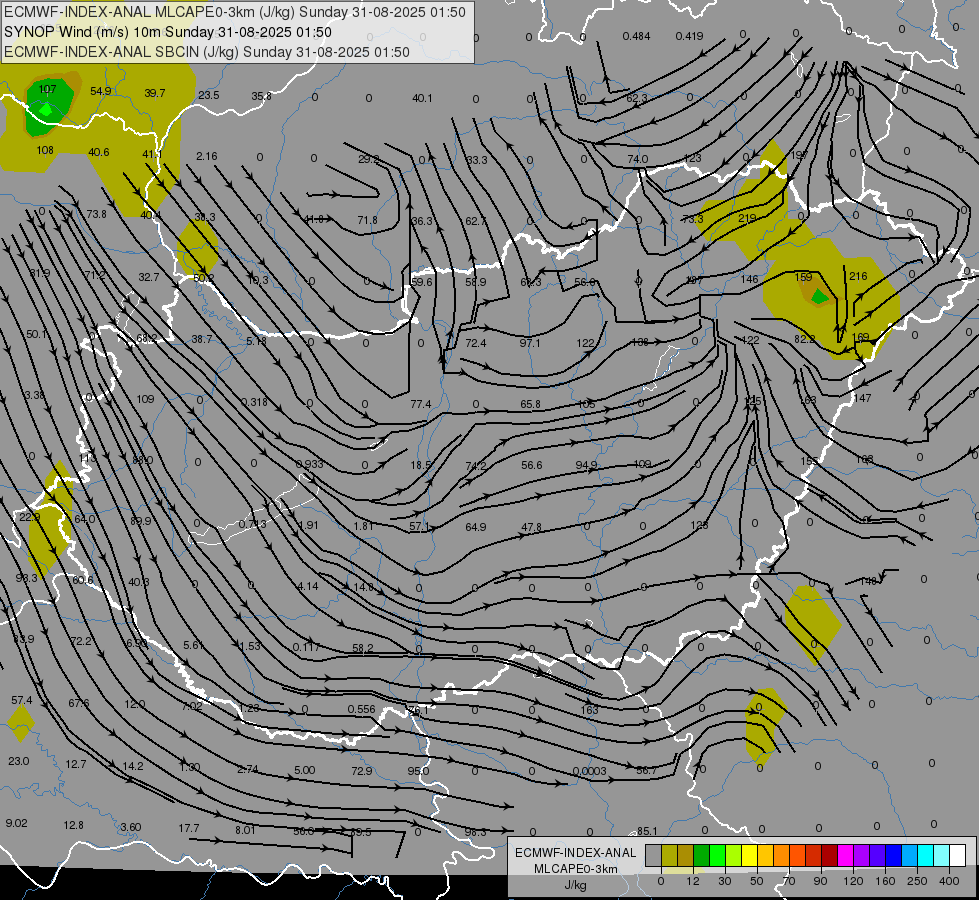The width and height of the screenshot is (979, 900).
Task: Click the map value 85.1
Action: (x=647, y=831)
